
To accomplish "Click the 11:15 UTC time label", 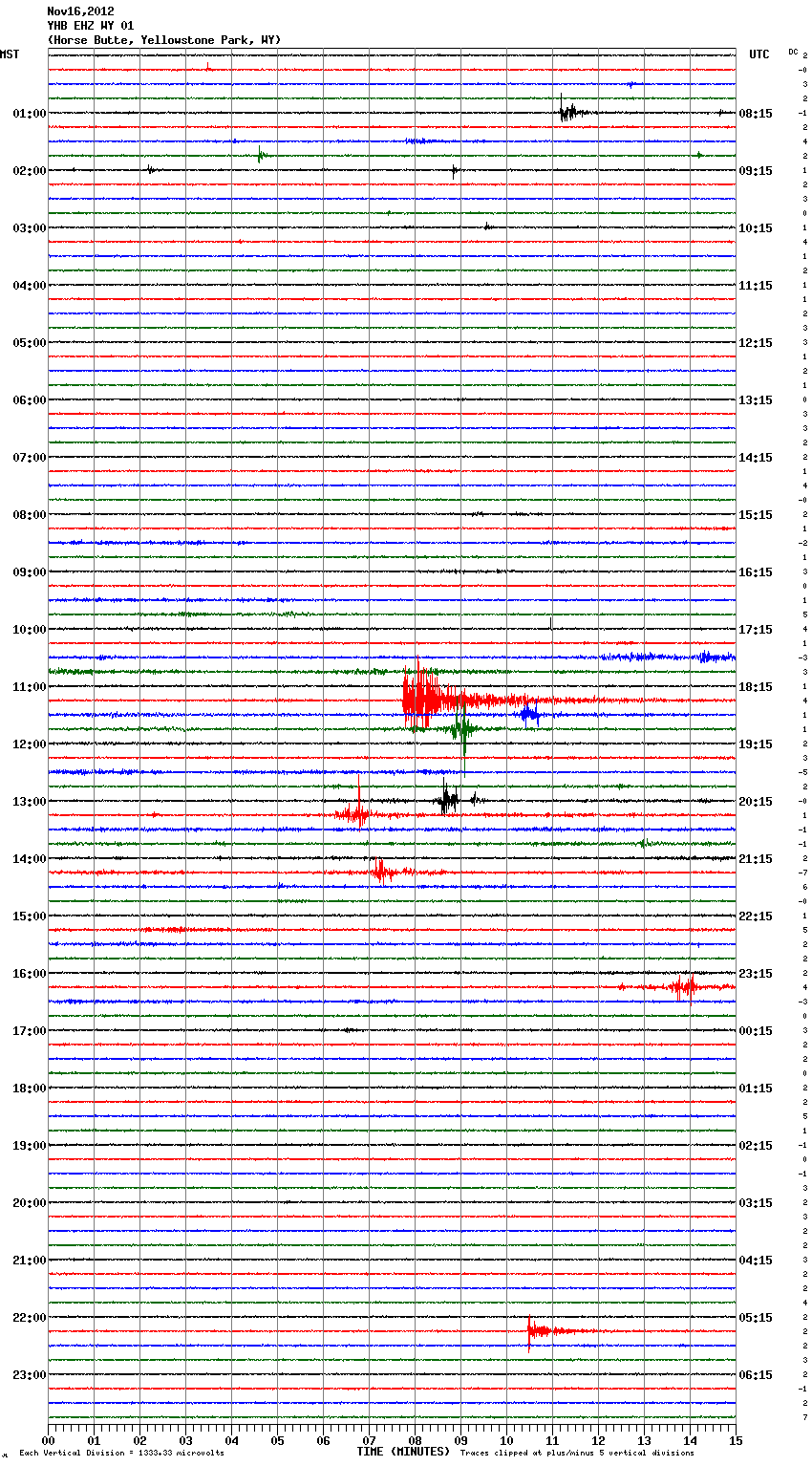I will point(756,286).
